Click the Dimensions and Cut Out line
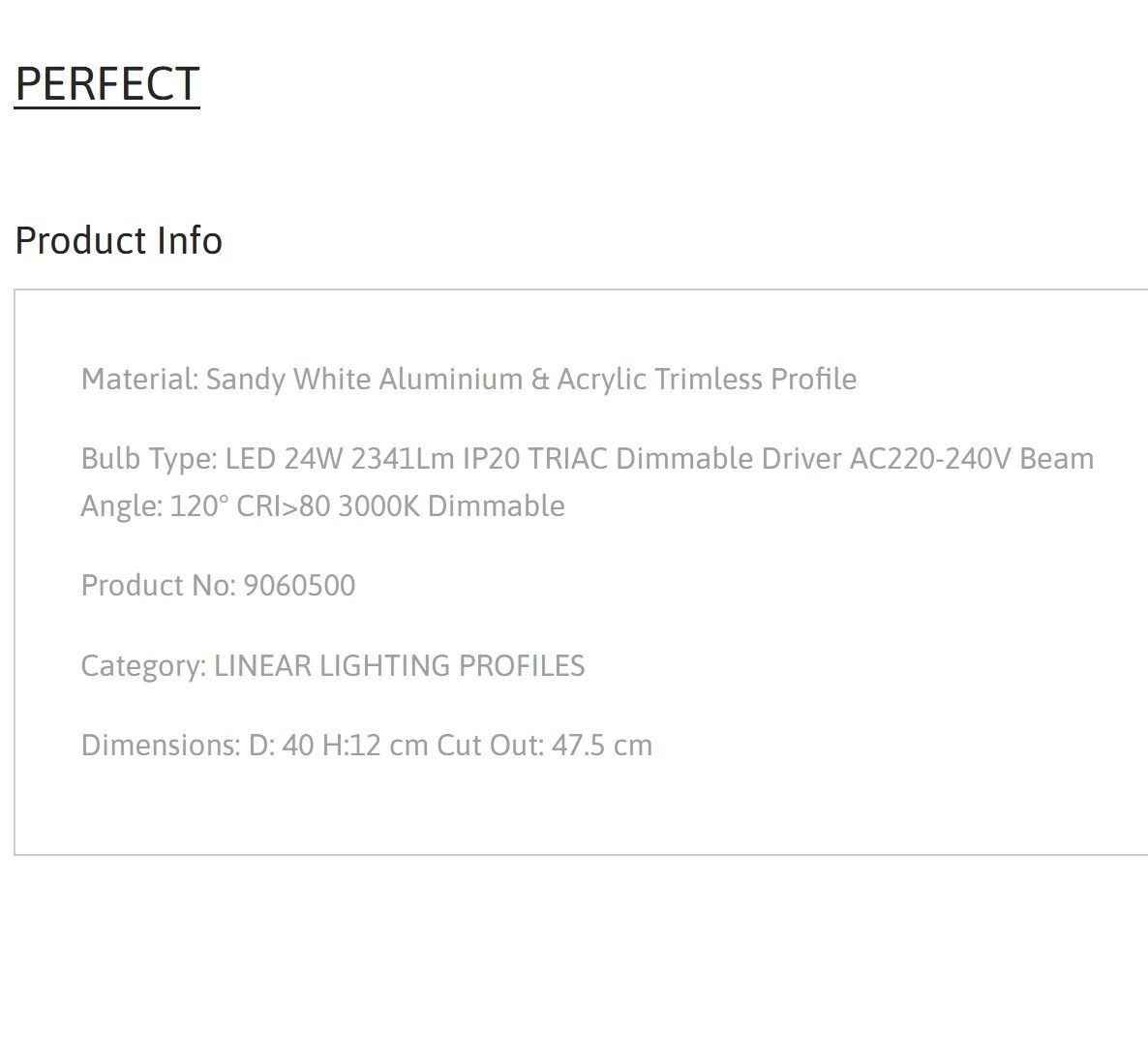 click(x=367, y=745)
